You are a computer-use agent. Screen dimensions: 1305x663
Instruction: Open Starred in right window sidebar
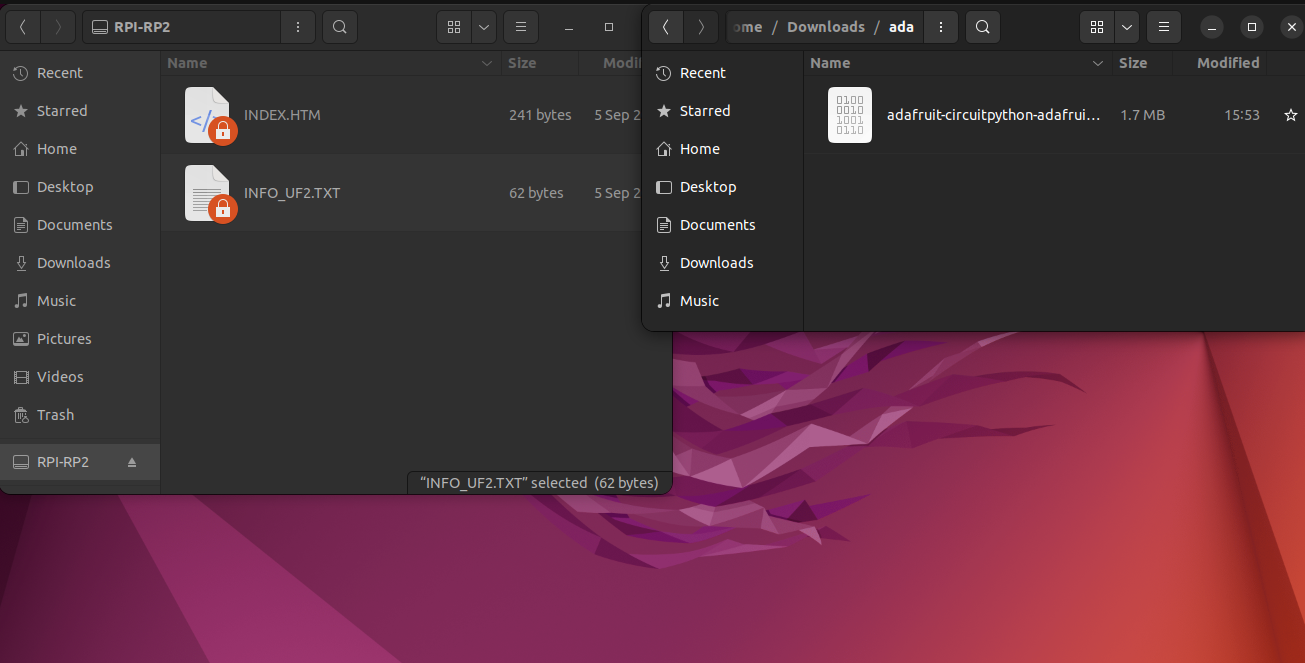(704, 111)
